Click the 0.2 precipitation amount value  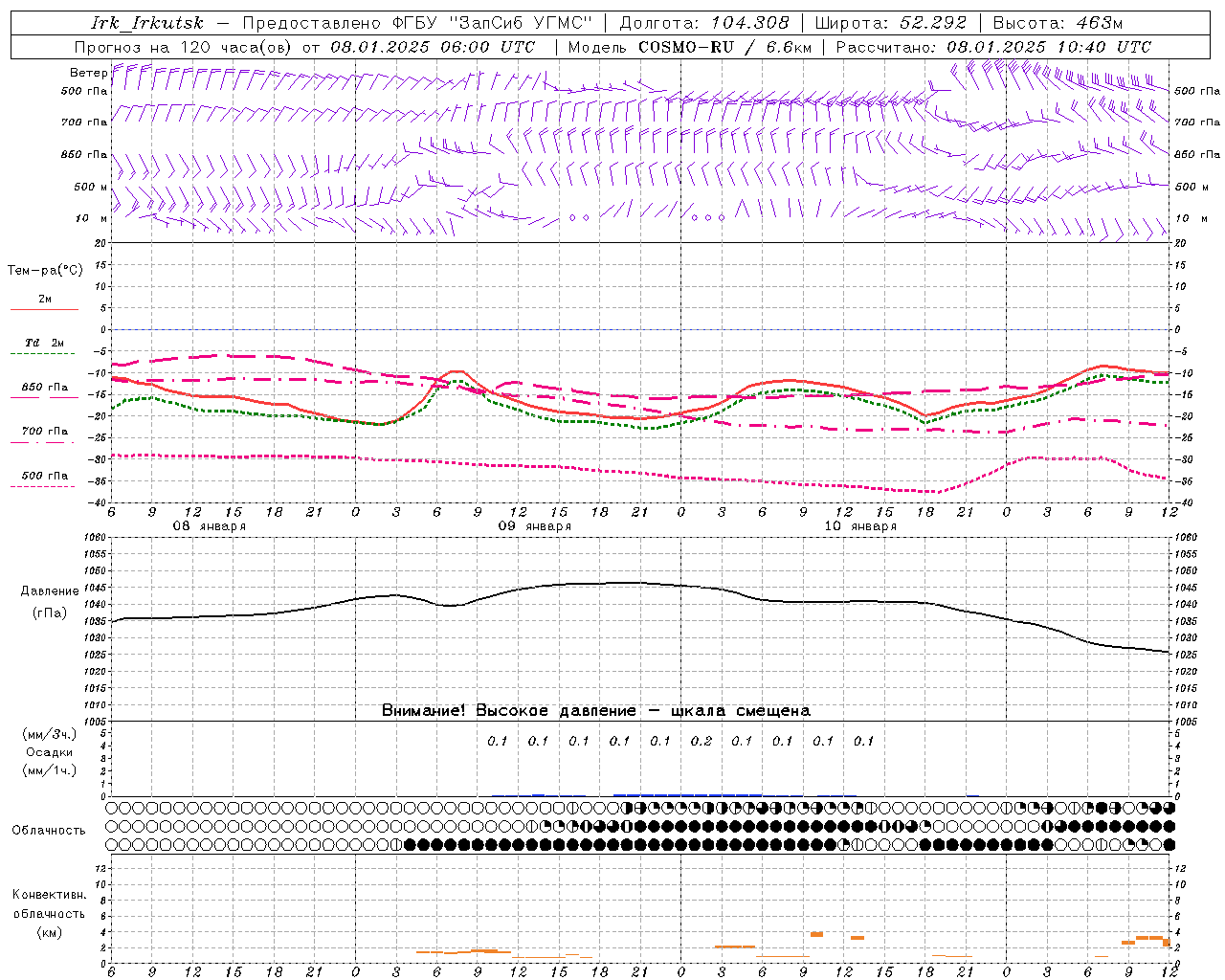702,741
